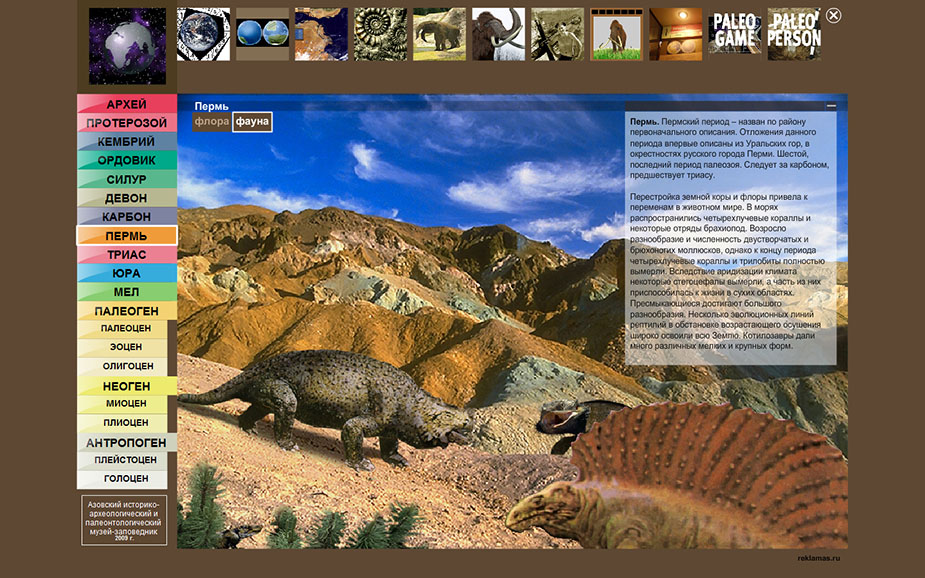This screenshot has height=578, width=925.
Task: Open the PALEO GAME icon
Action: [x=735, y=35]
